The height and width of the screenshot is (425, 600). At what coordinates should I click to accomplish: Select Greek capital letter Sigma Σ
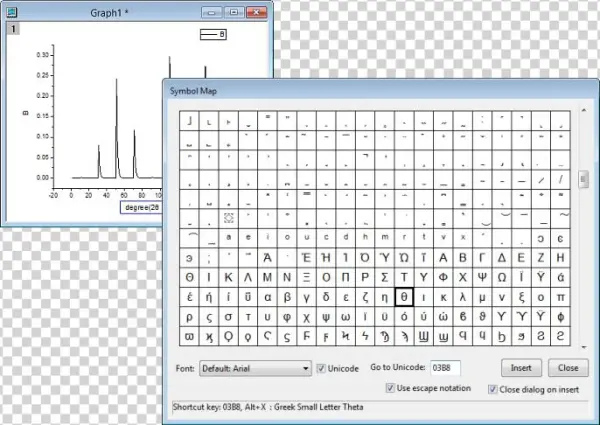pos(385,277)
